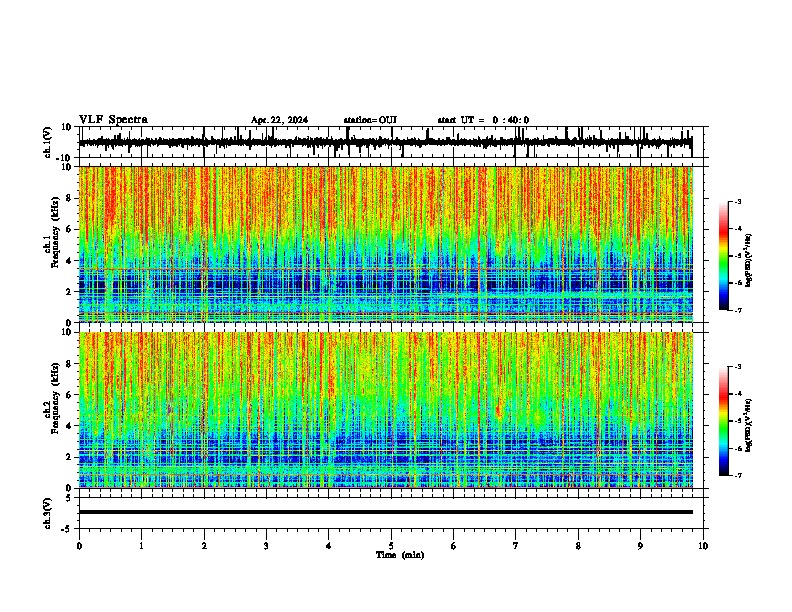Click the date 'Apr. 22, 2024'
Viewport: 792px width, 612px height.
[279, 120]
